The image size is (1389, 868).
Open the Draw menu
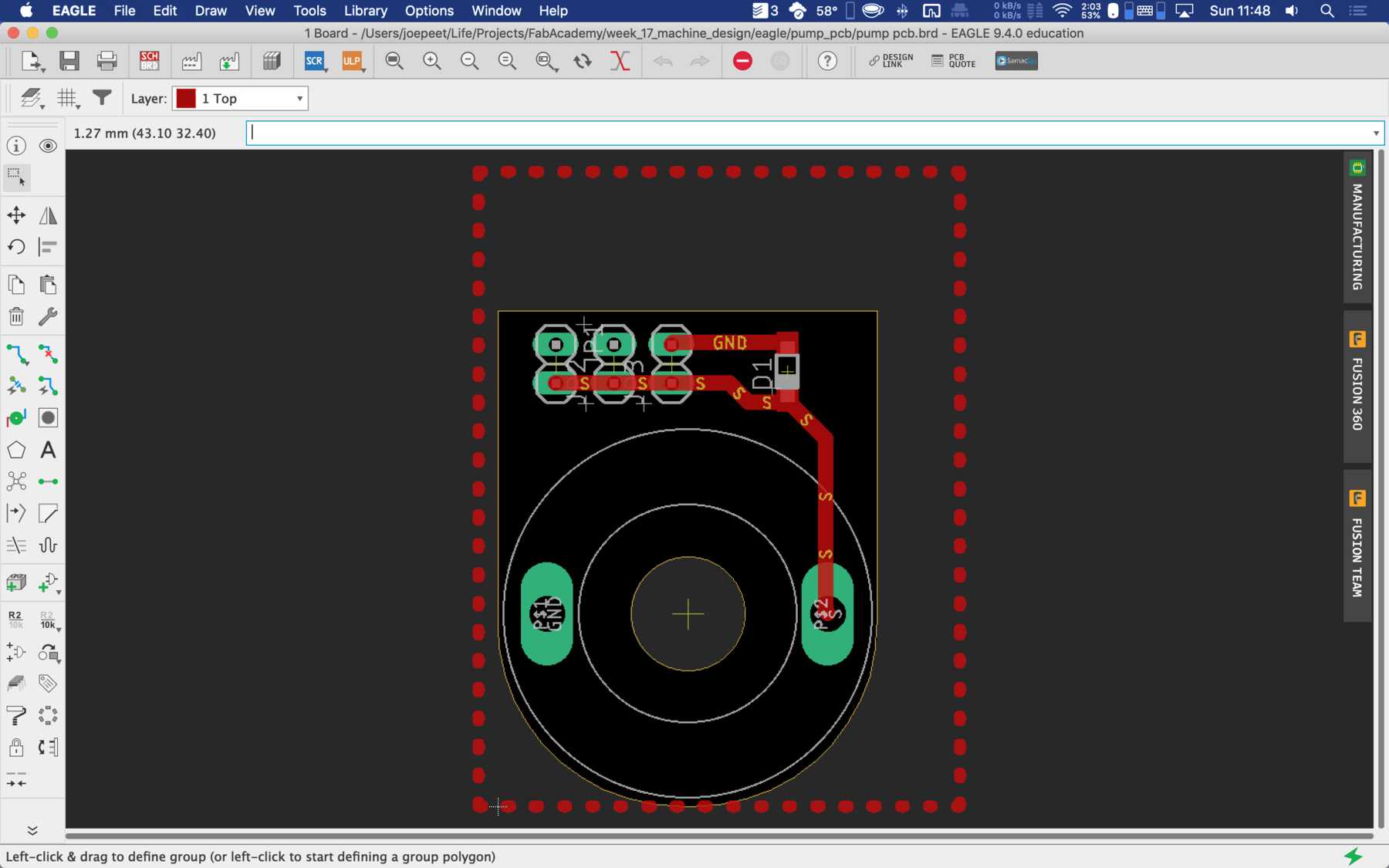pyautogui.click(x=211, y=11)
